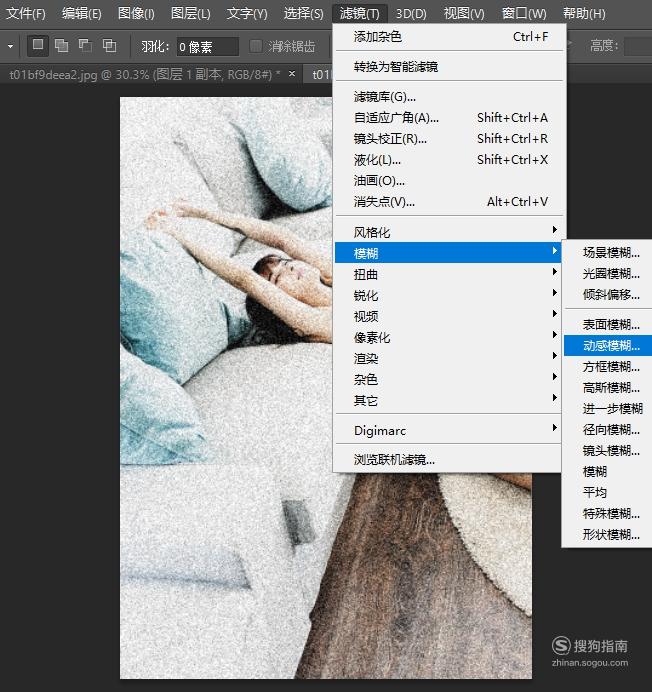Expand the 其它 other submenu

[x=449, y=401]
